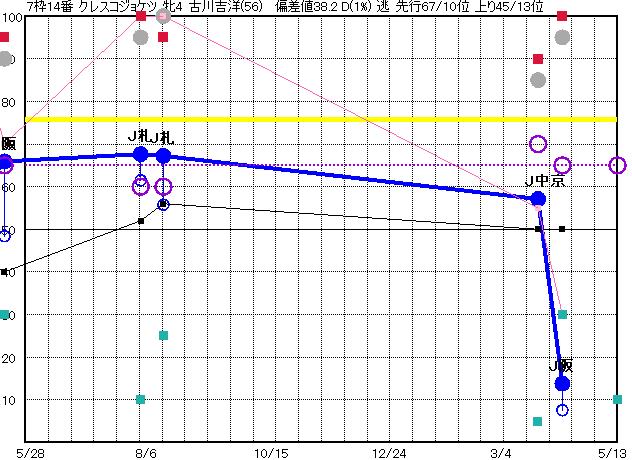Click the purple circle directly above J中京 label

point(538,144)
